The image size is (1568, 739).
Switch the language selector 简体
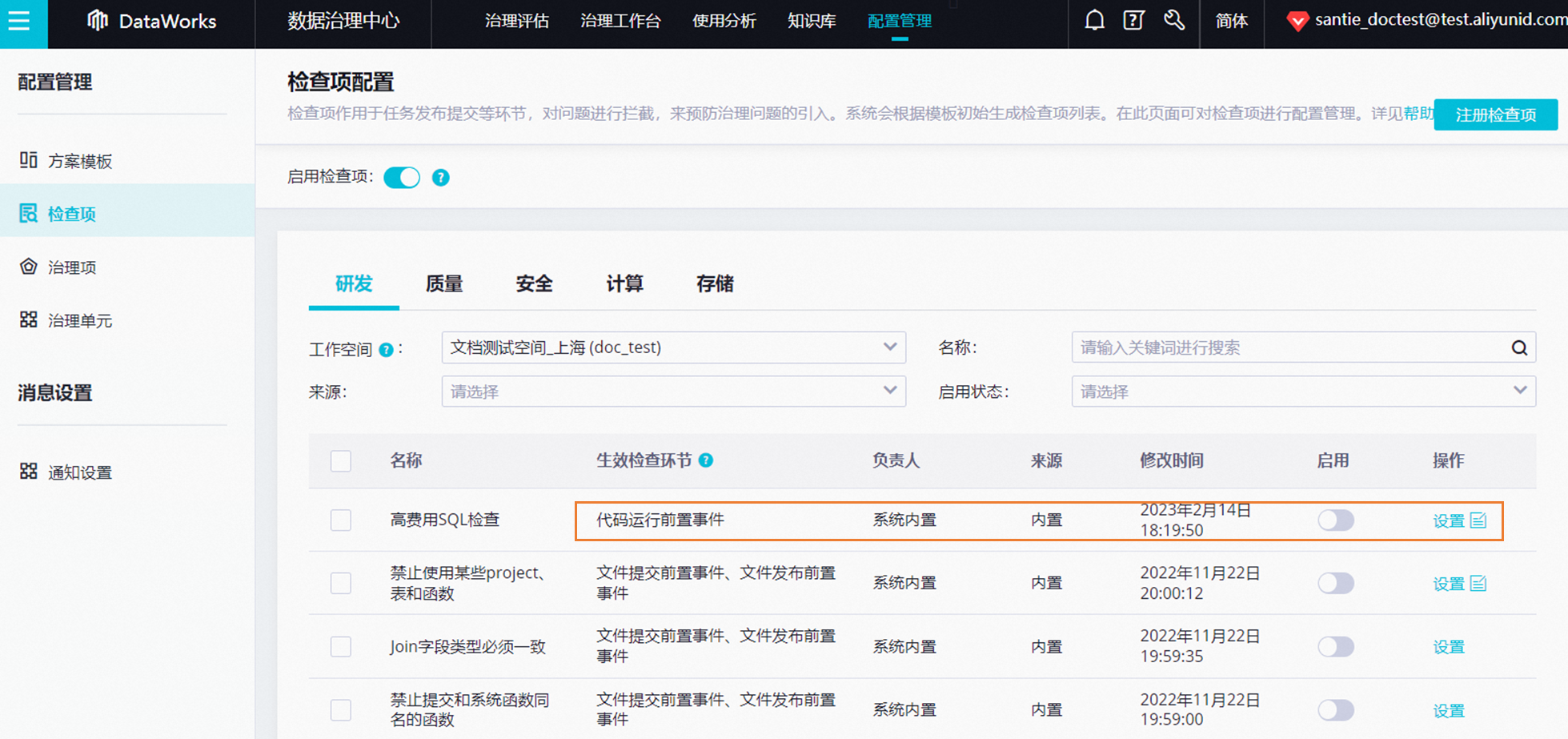pyautogui.click(x=1231, y=21)
